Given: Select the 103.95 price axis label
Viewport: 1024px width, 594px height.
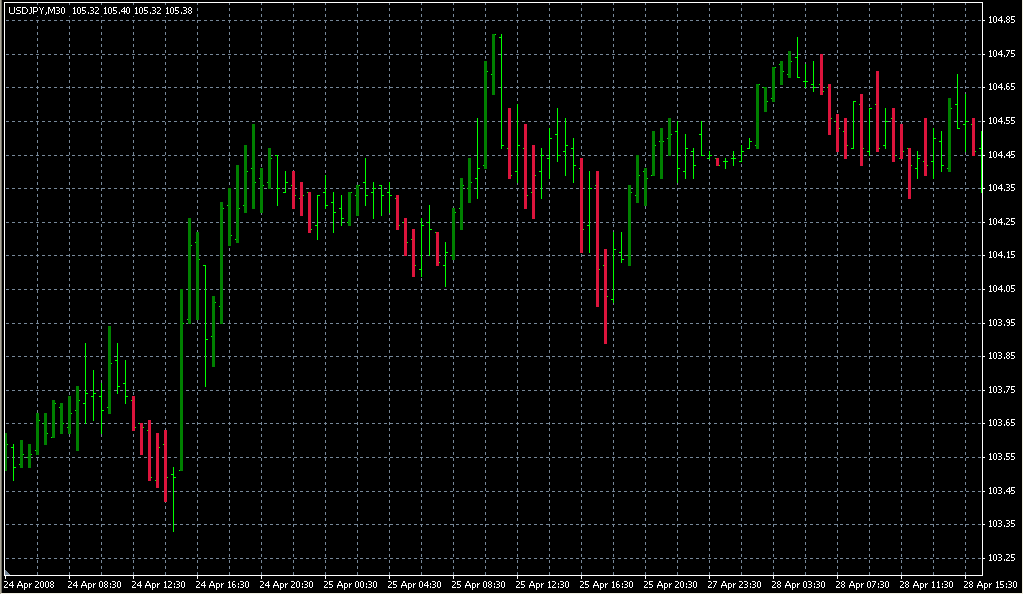Looking at the screenshot, I should tap(1001, 322).
